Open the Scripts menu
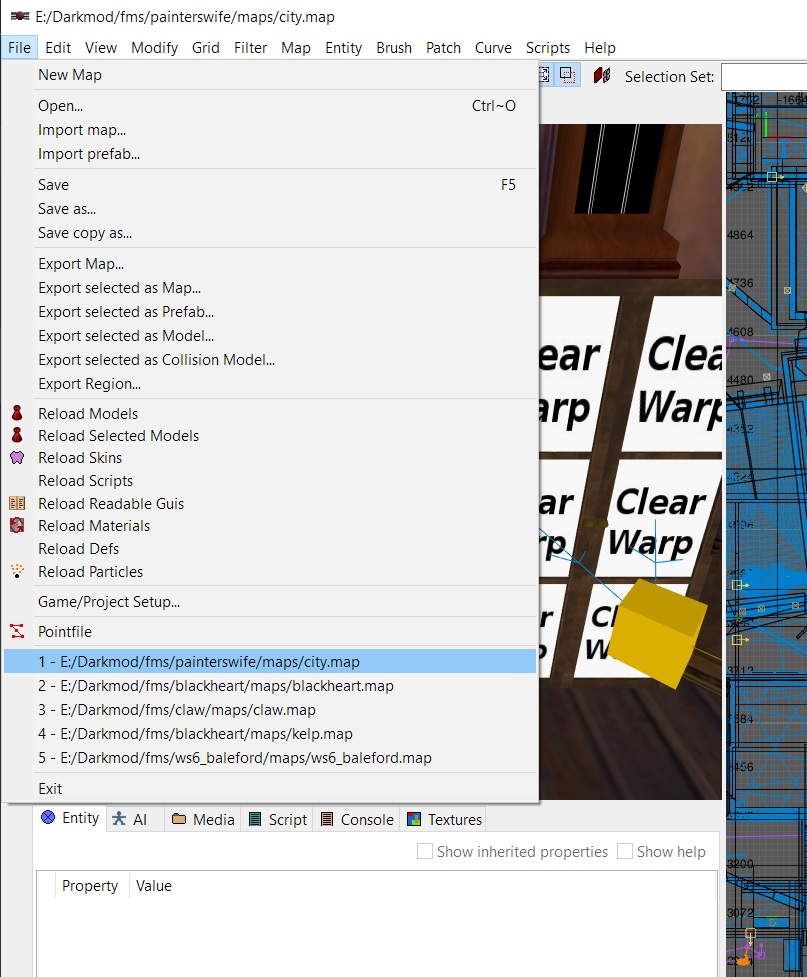Image resolution: width=807 pixels, height=977 pixels. click(x=547, y=48)
